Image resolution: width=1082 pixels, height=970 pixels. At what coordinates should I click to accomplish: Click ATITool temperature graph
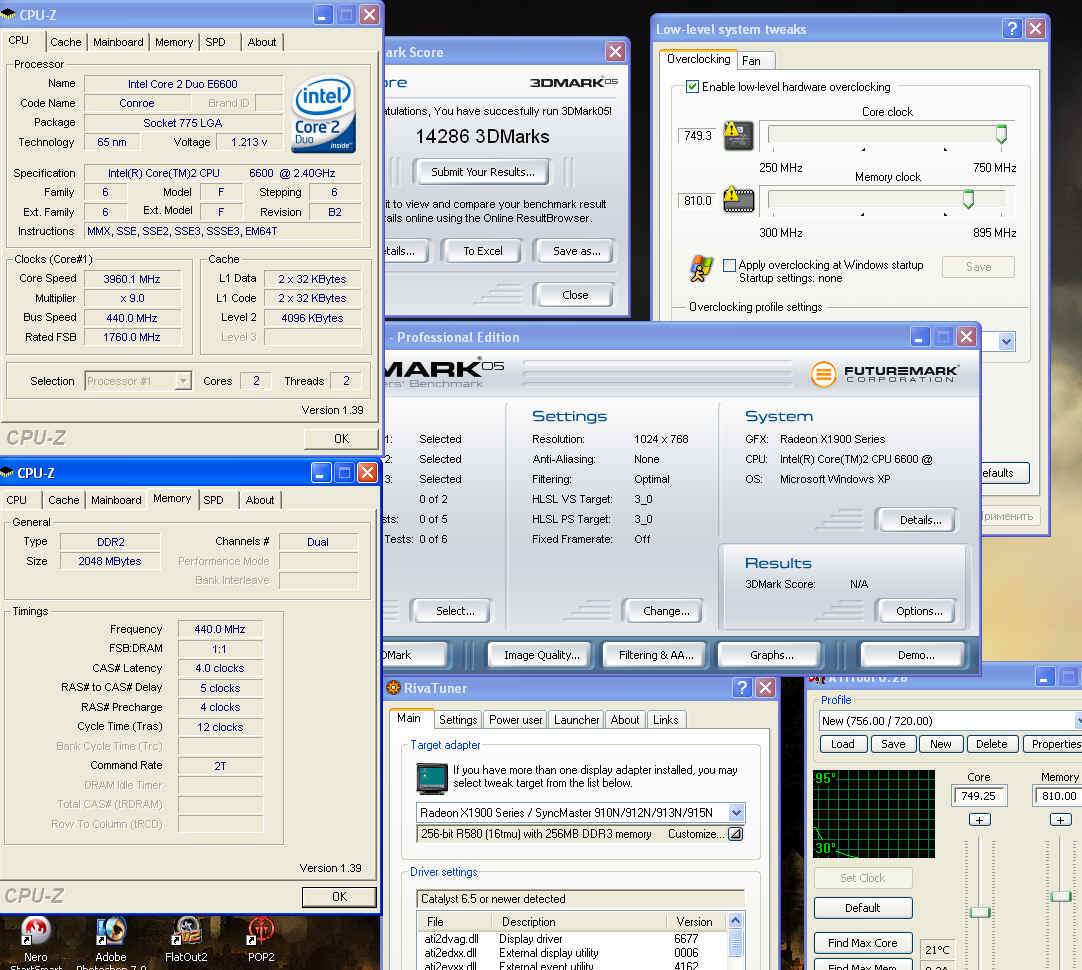(874, 814)
